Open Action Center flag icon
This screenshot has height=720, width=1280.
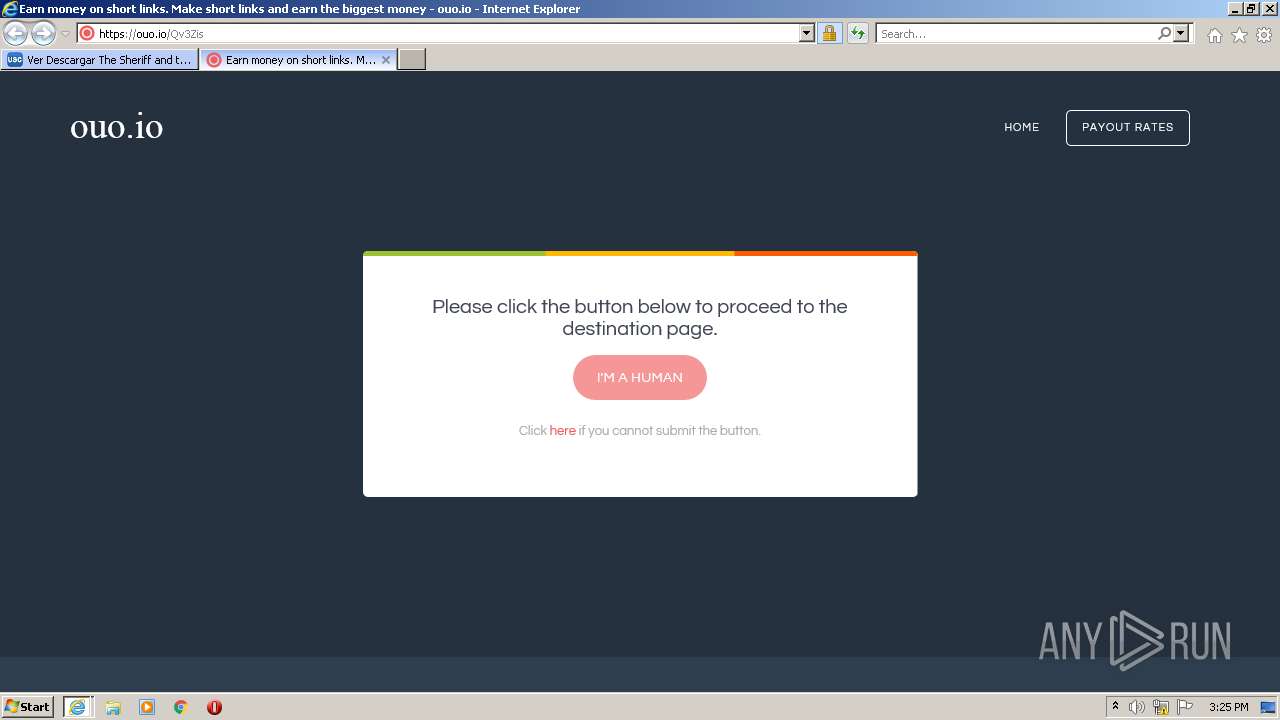pyautogui.click(x=1185, y=707)
